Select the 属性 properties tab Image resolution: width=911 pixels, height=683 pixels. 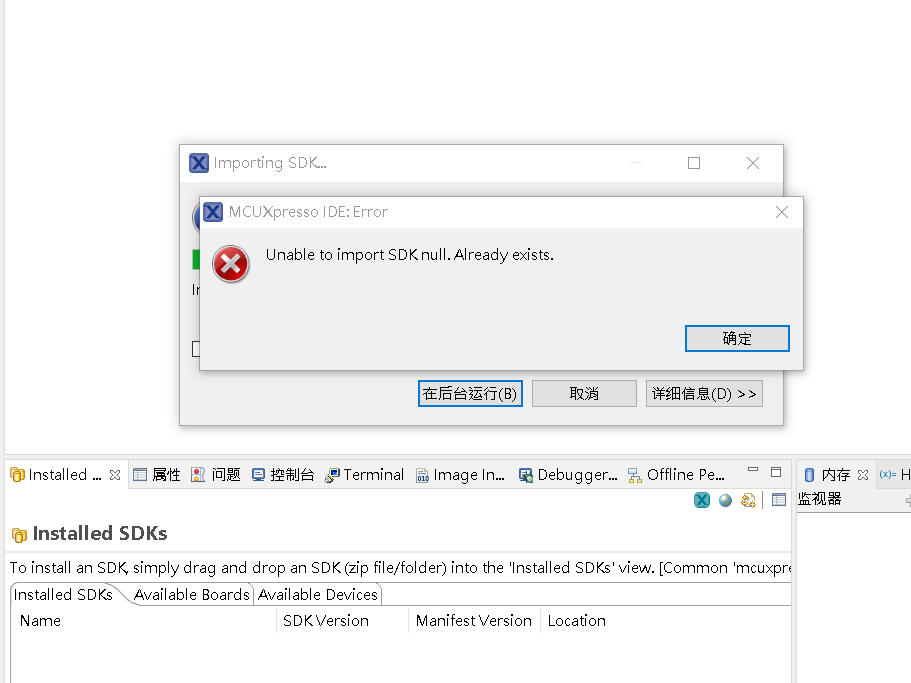click(x=157, y=474)
